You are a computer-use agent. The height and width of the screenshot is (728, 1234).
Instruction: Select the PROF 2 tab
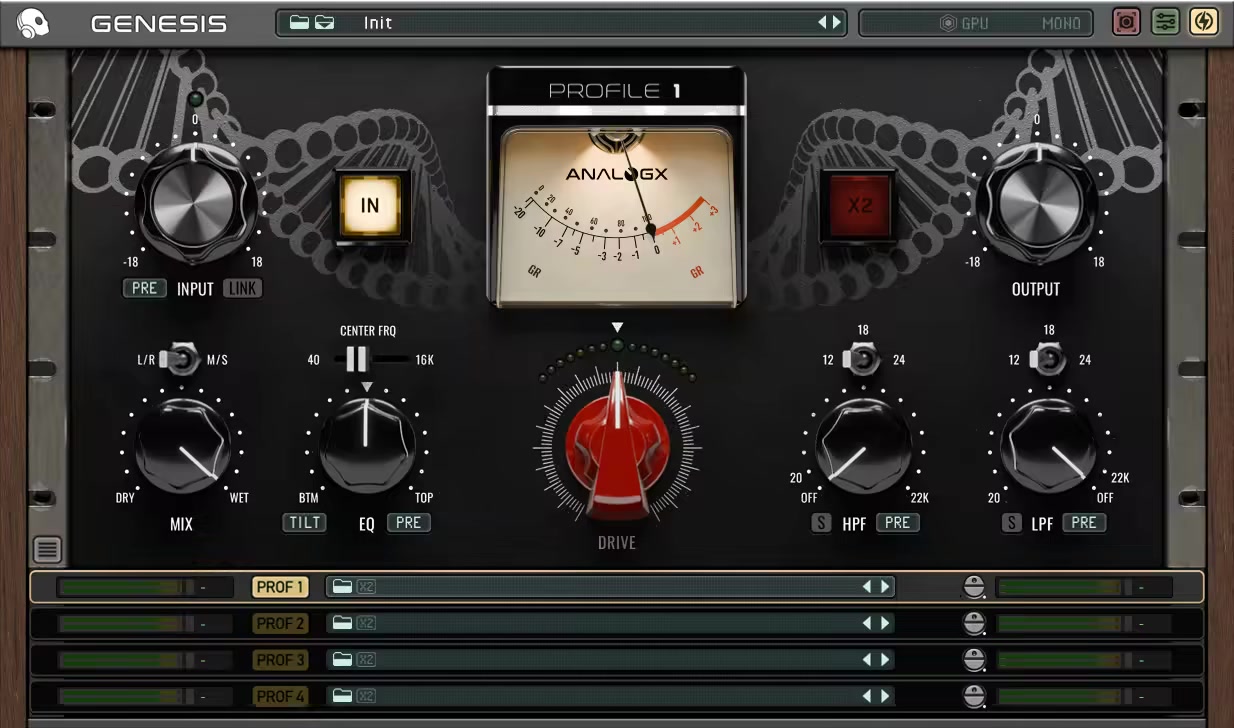(x=280, y=624)
